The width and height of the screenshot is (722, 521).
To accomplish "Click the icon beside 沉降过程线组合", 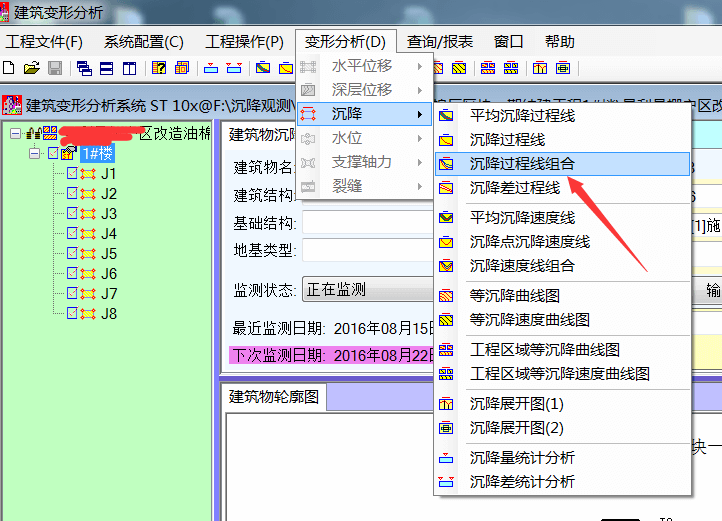I will click(x=446, y=164).
